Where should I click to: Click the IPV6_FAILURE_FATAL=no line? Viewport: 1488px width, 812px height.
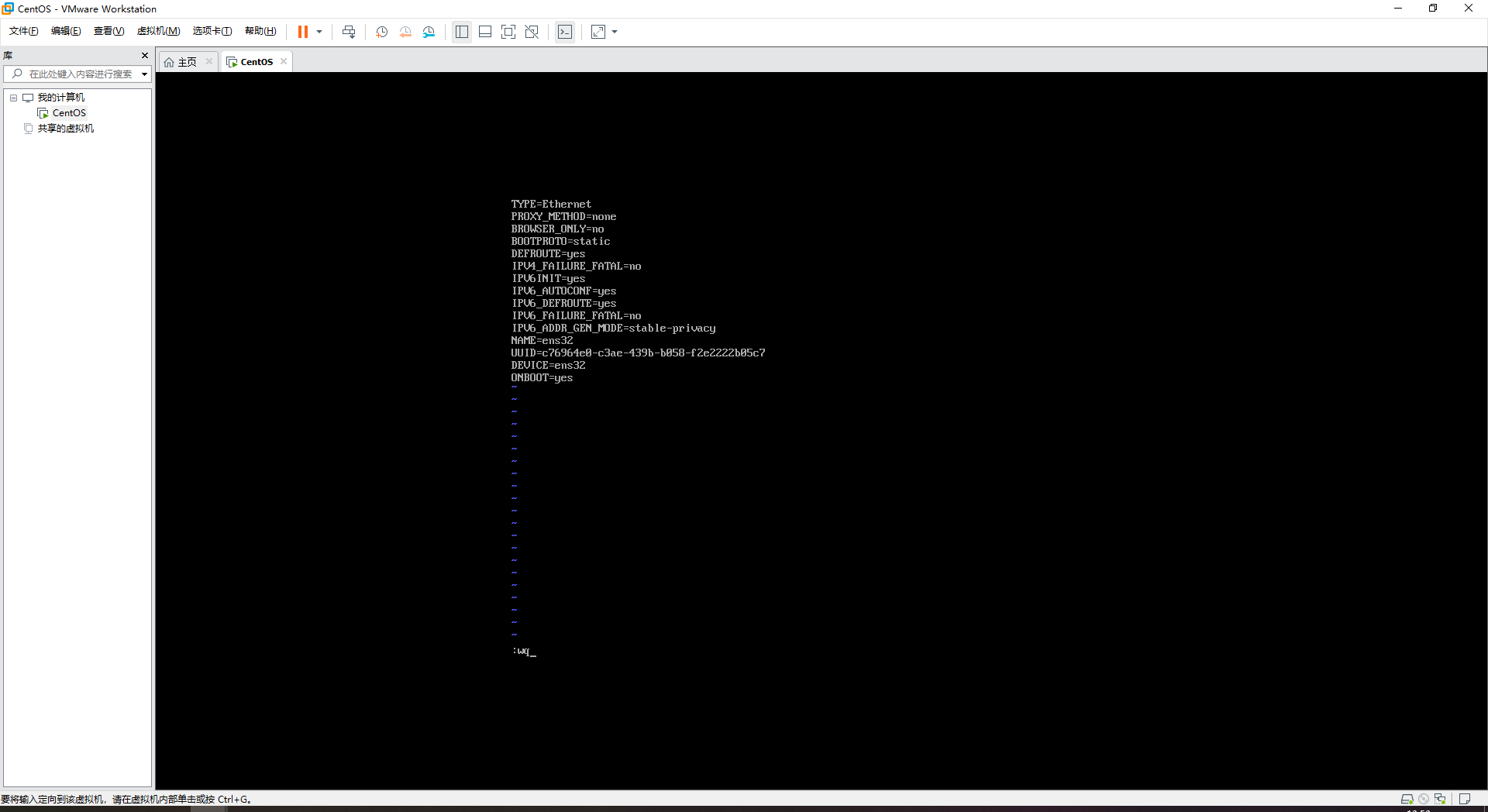click(576, 316)
